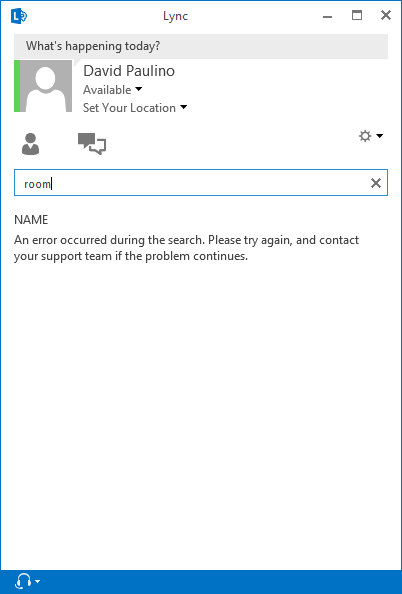Viewport: 402px width, 594px height.
Task: Open the Available status dropdown
Action: tap(113, 90)
